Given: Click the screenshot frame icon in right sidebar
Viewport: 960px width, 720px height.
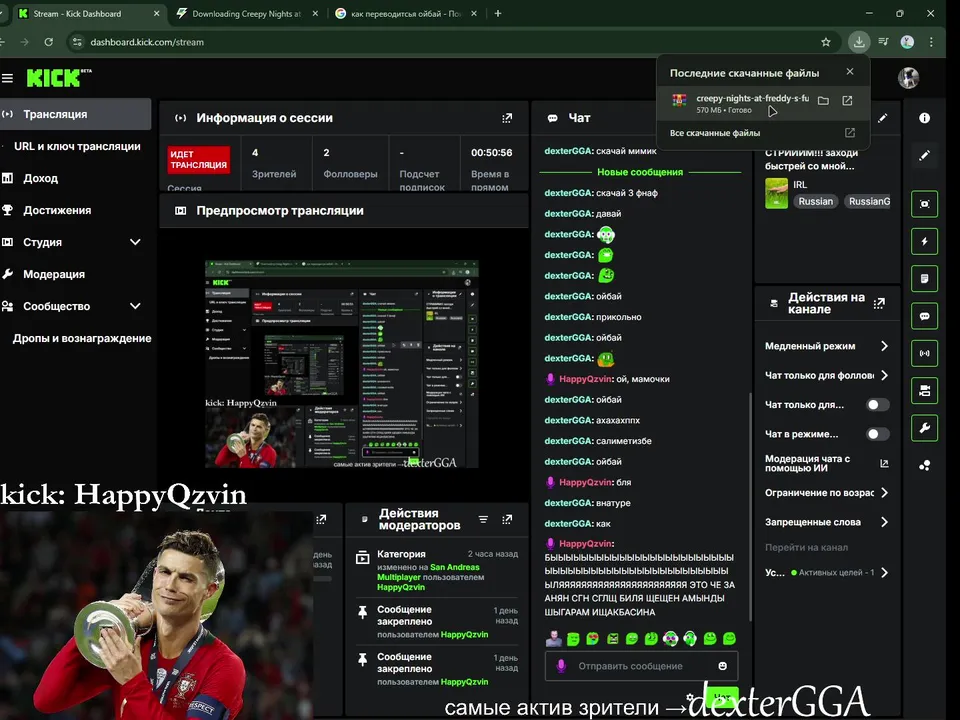Looking at the screenshot, I should click(924, 204).
